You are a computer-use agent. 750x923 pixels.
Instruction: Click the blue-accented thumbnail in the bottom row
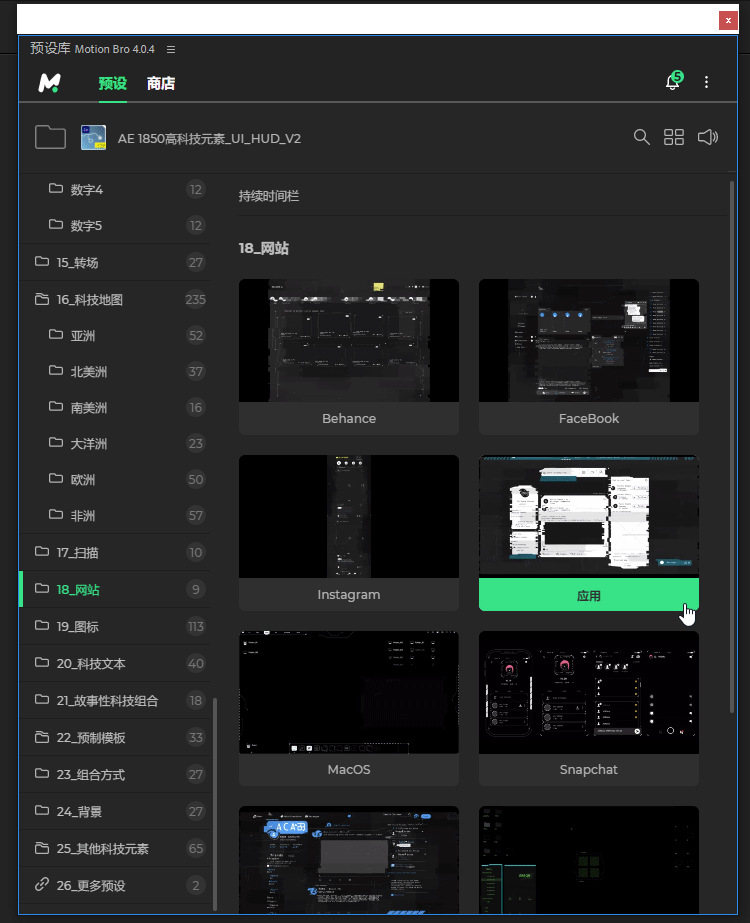(x=349, y=859)
